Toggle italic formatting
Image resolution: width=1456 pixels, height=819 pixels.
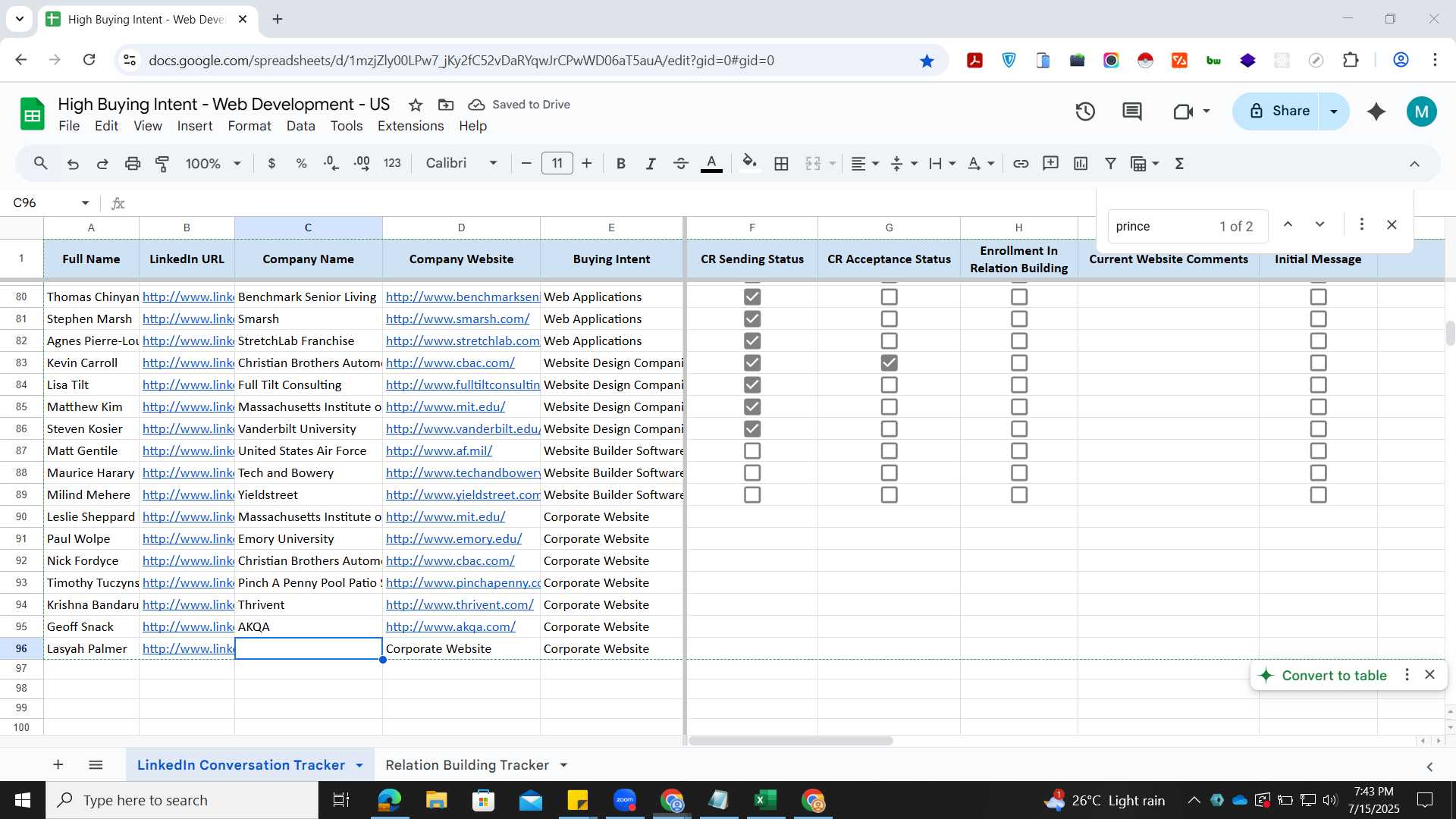(x=651, y=164)
